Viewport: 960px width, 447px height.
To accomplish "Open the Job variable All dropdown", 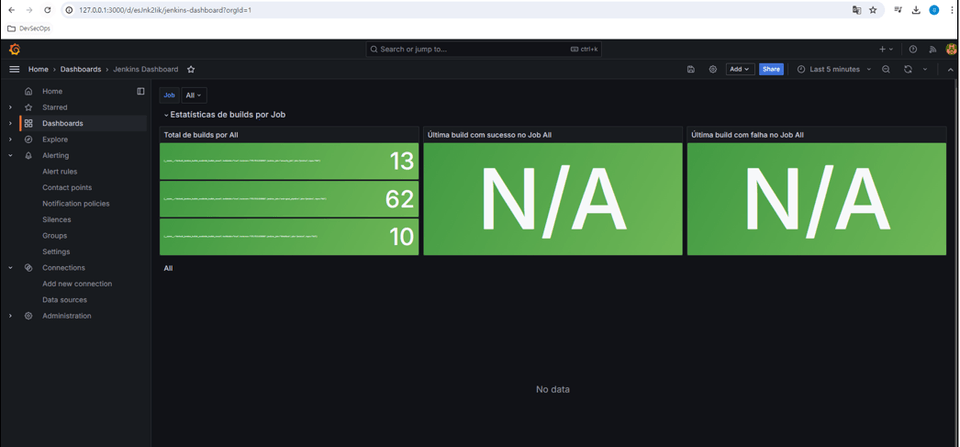I will (194, 96).
